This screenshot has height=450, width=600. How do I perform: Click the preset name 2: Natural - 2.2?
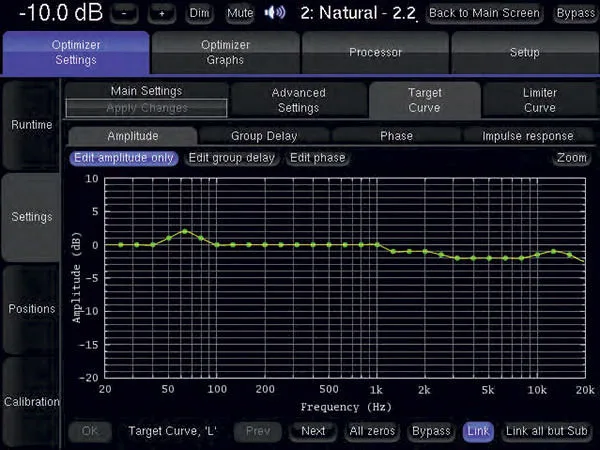coord(358,13)
